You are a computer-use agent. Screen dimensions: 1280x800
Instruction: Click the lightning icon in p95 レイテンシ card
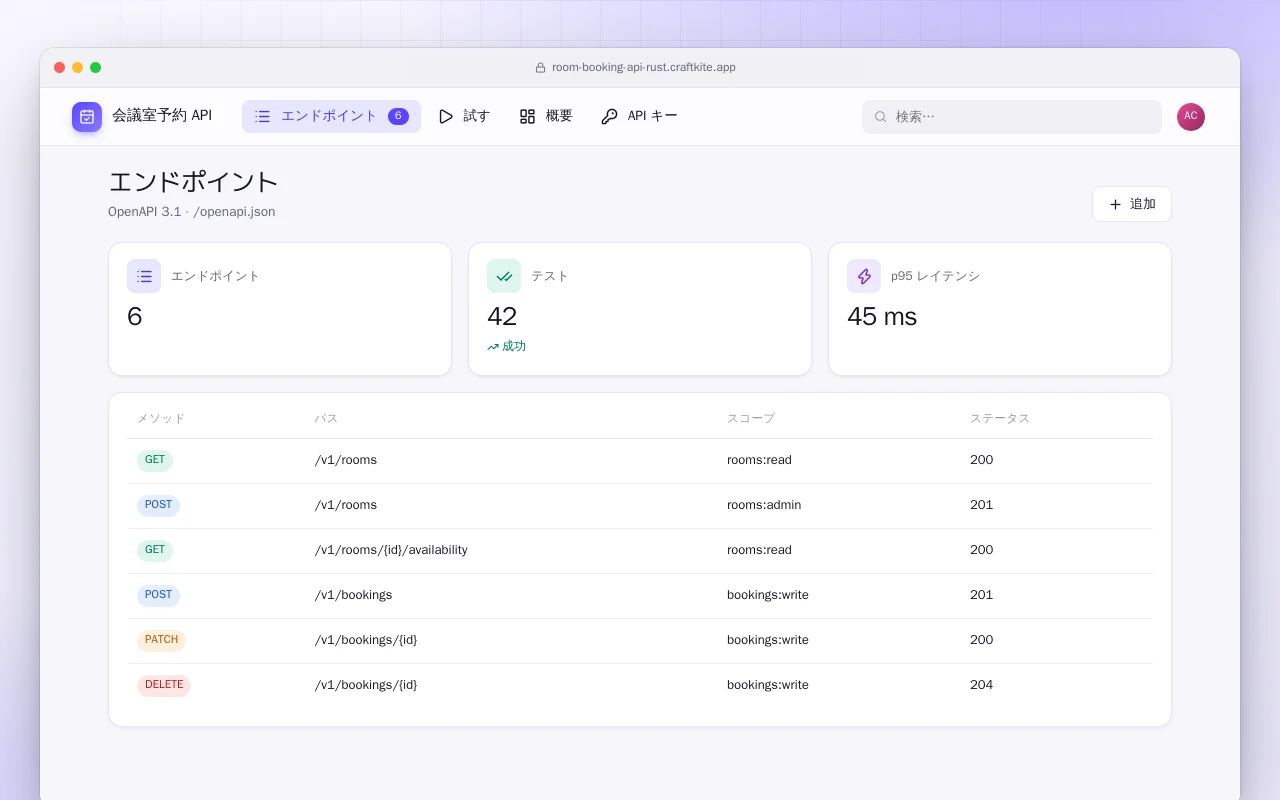[864, 276]
